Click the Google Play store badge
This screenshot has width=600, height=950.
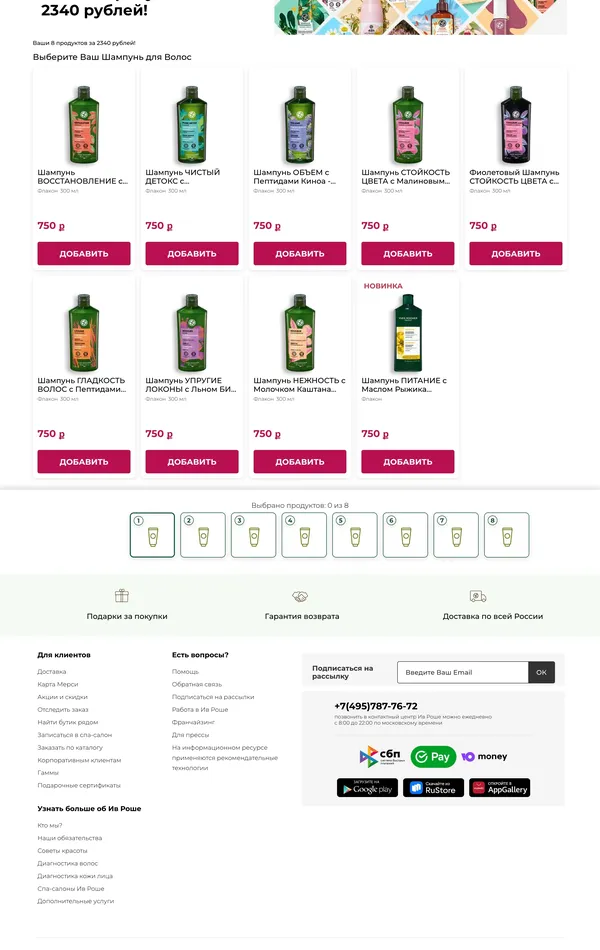pyautogui.click(x=367, y=788)
